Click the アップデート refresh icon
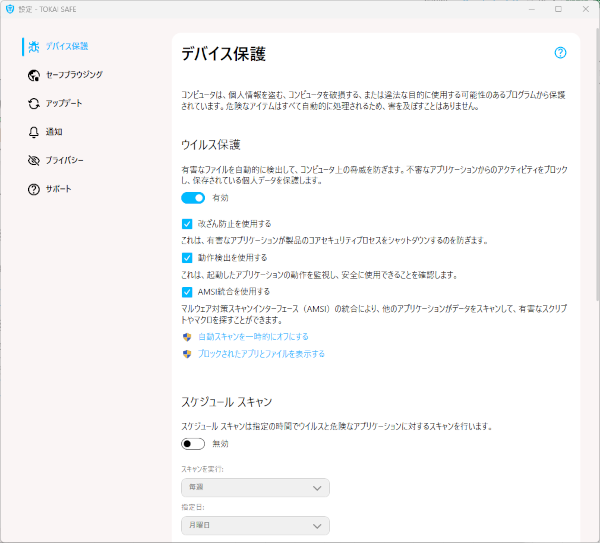Image resolution: width=600 pixels, height=543 pixels. click(x=34, y=103)
